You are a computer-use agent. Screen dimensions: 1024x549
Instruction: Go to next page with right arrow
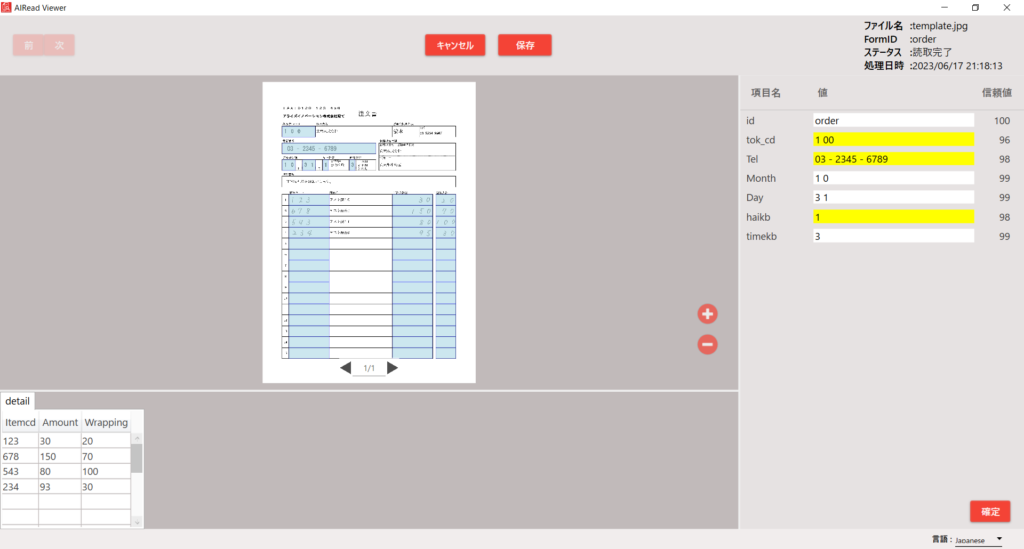tap(392, 368)
